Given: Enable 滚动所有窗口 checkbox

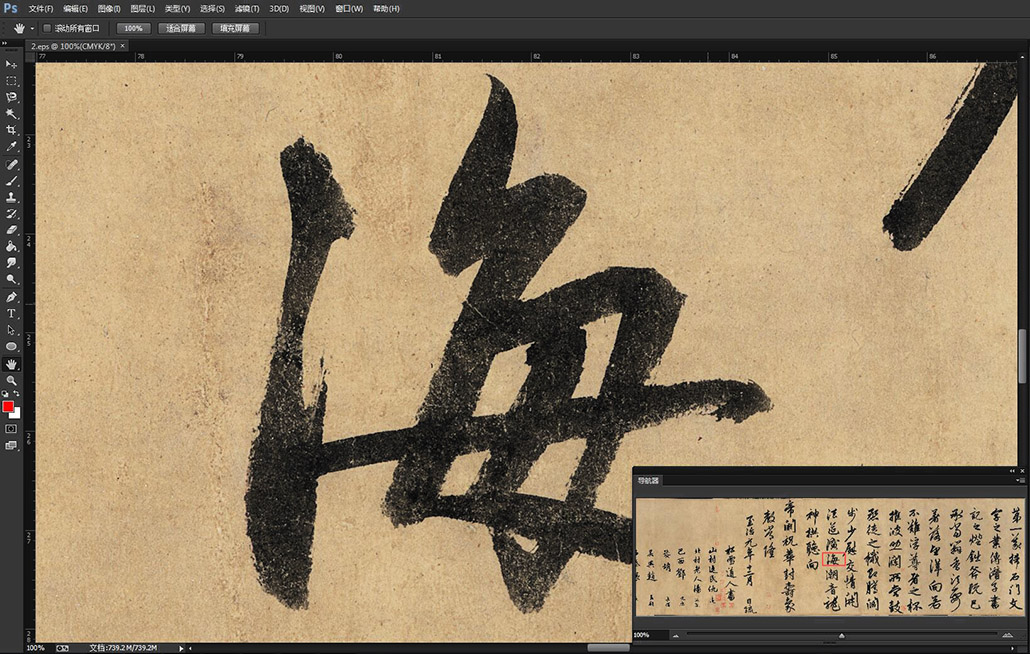Looking at the screenshot, I should [x=47, y=28].
